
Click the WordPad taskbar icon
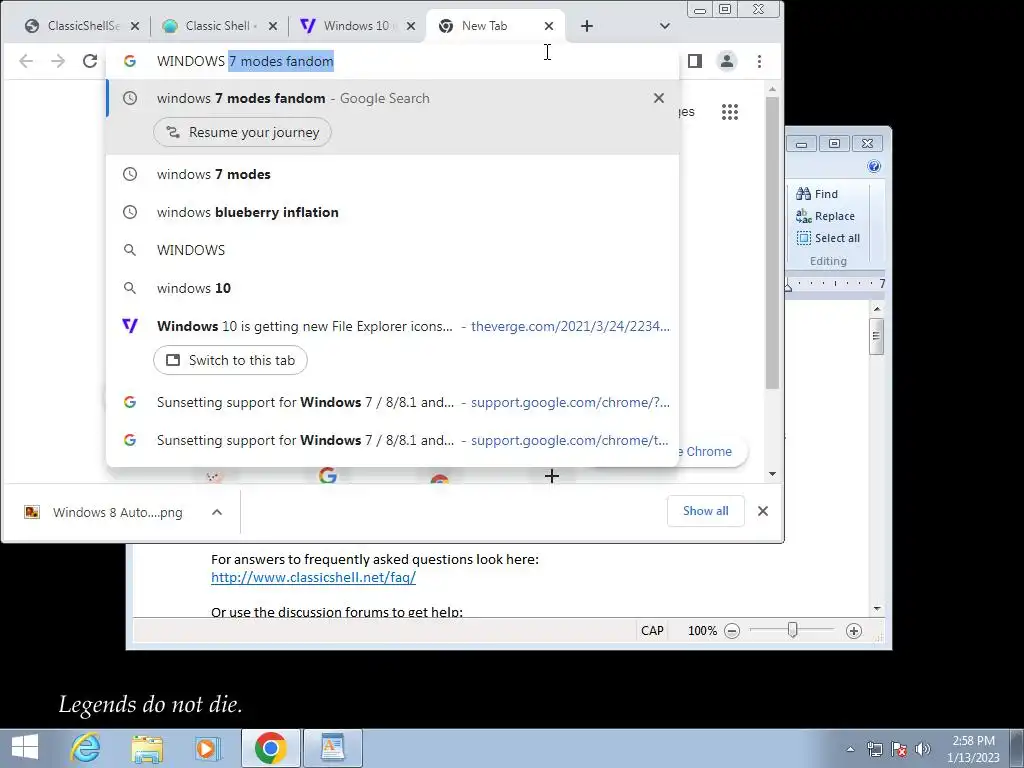332,748
